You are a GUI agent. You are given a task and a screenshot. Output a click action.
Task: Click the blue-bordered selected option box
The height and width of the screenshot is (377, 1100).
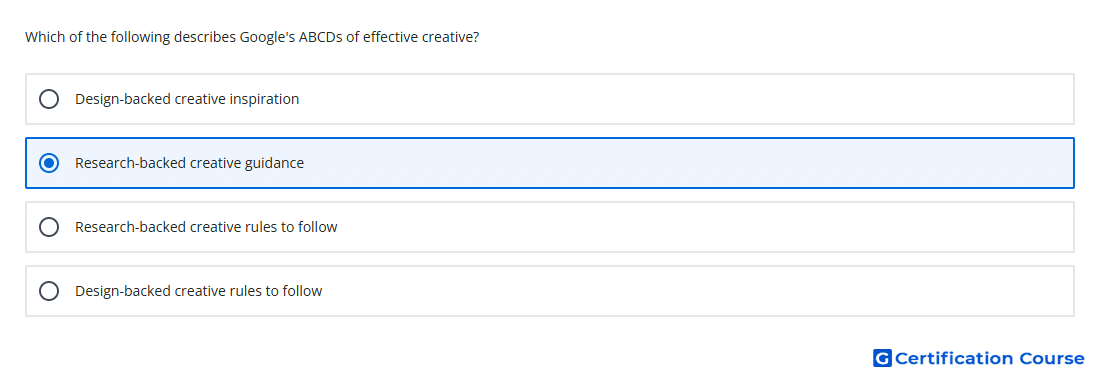point(550,163)
